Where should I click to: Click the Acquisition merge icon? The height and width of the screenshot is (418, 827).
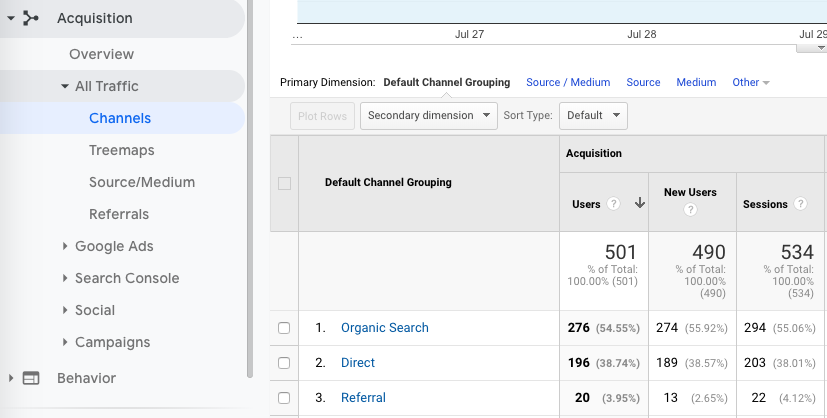[31, 18]
